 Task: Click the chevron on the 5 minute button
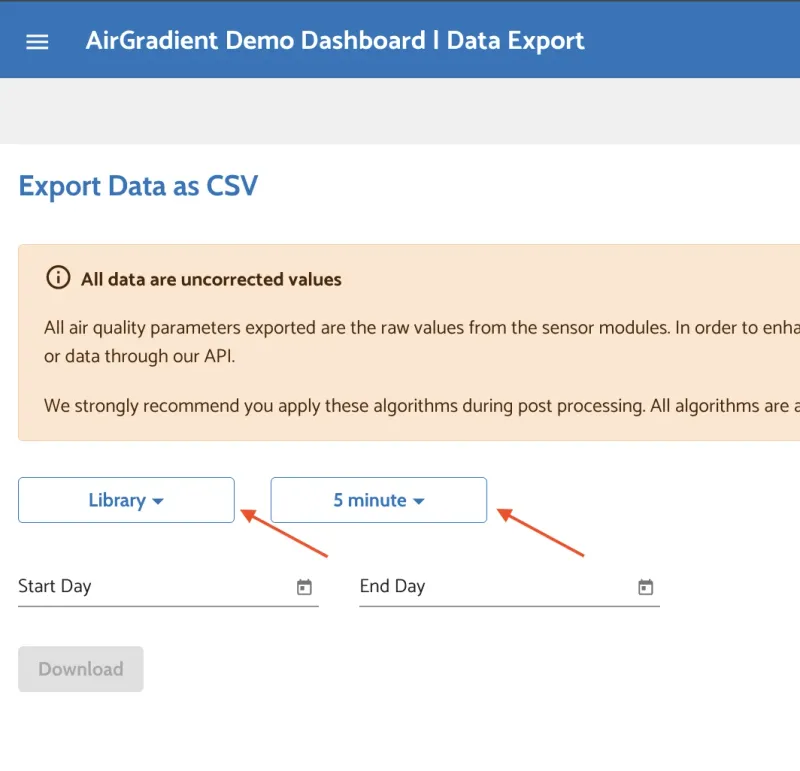point(419,500)
